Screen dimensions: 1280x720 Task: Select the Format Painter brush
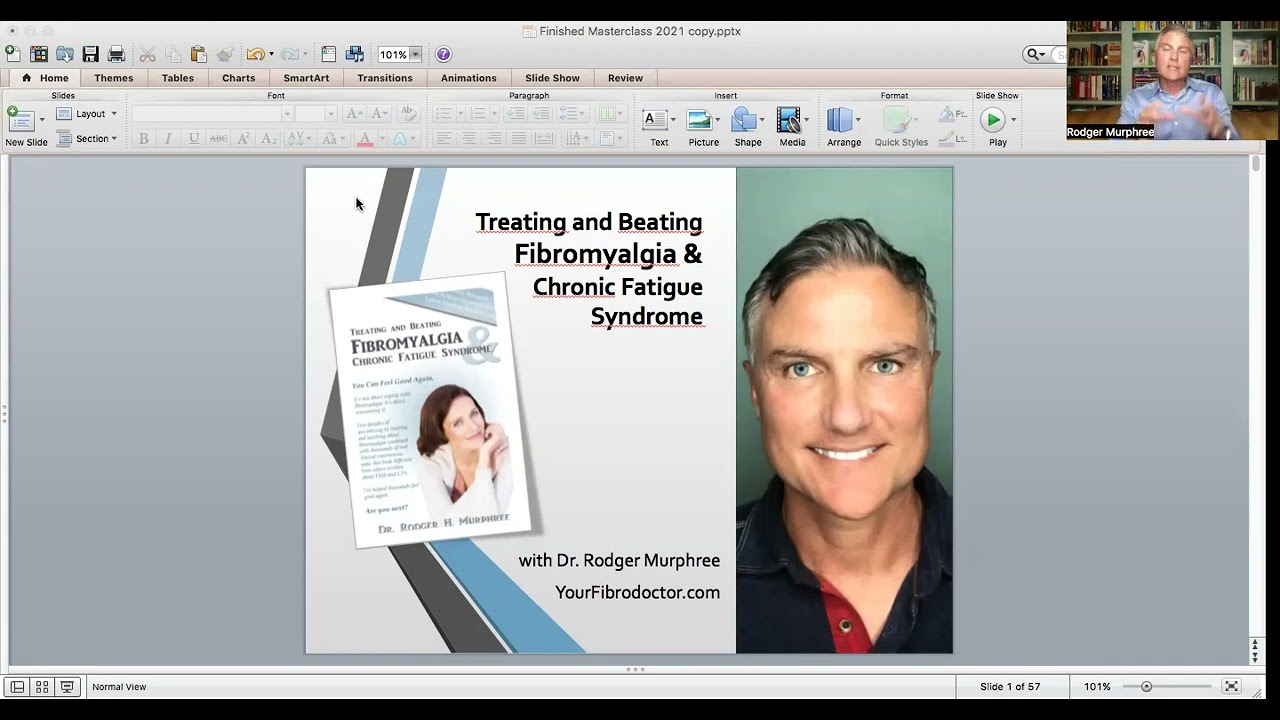pyautogui.click(x=225, y=54)
